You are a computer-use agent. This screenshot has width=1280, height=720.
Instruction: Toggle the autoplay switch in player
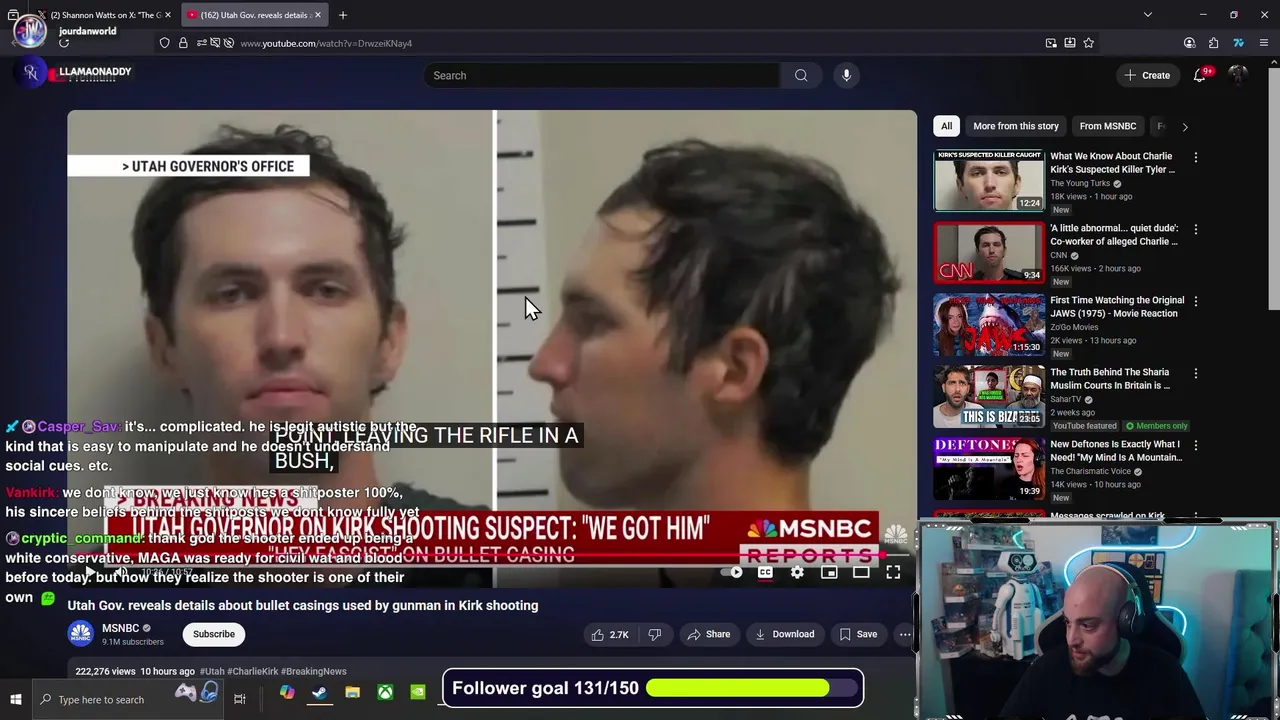point(733,572)
